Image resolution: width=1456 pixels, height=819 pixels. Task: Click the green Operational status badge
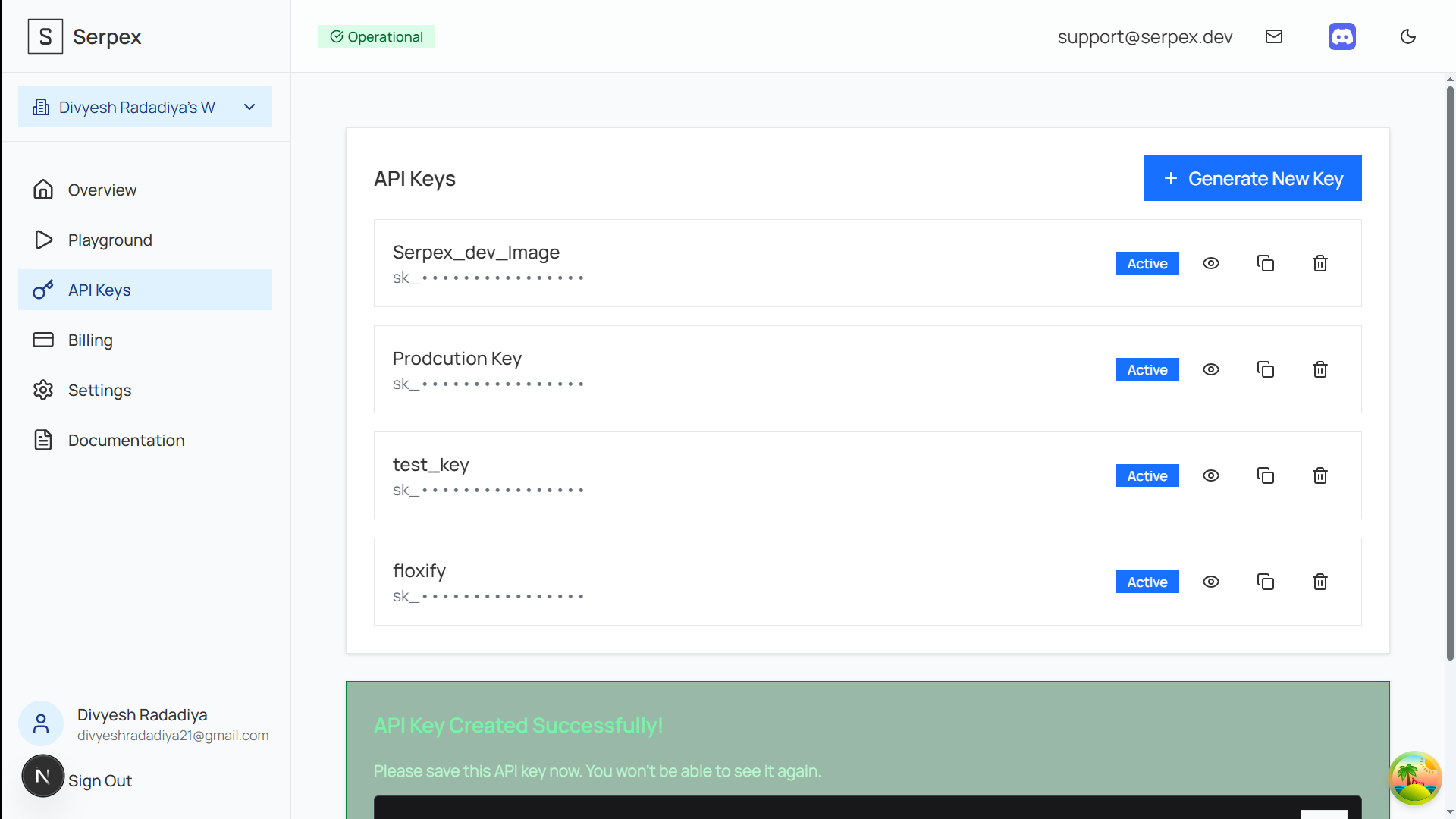click(x=376, y=36)
